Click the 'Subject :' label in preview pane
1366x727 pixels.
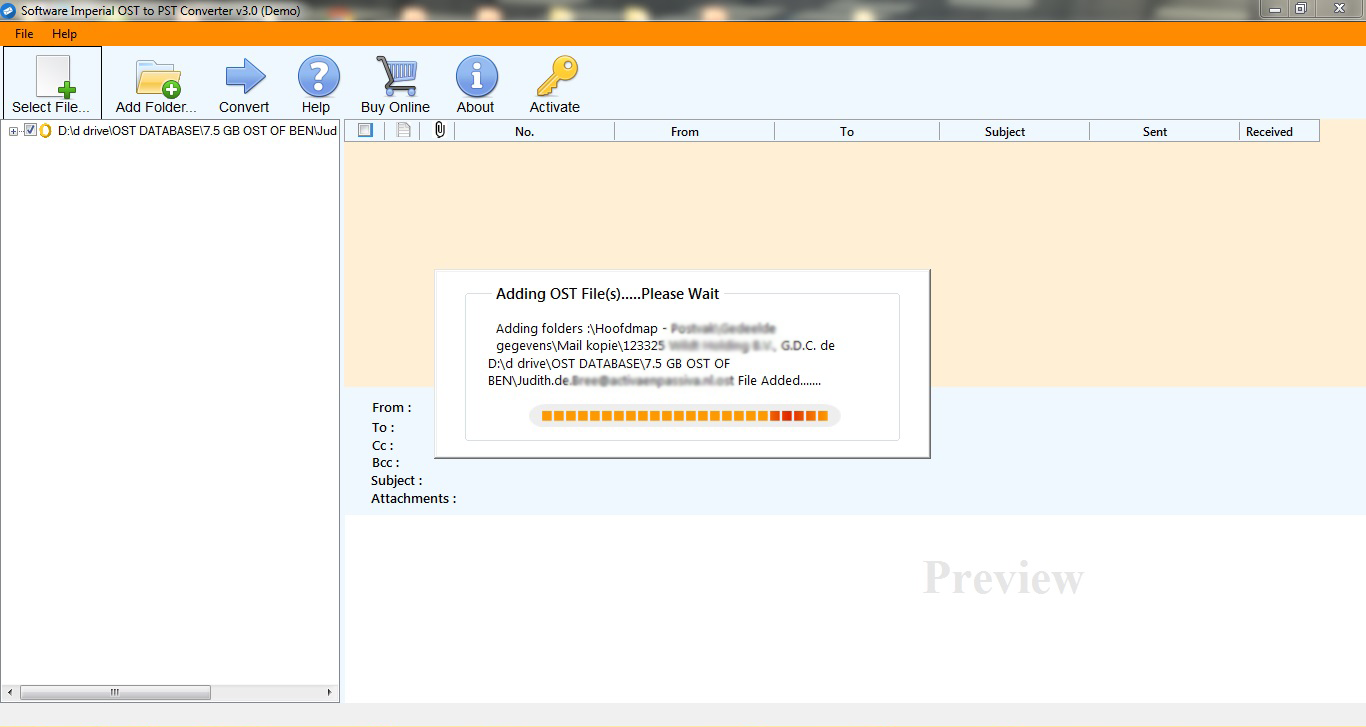[x=397, y=480]
